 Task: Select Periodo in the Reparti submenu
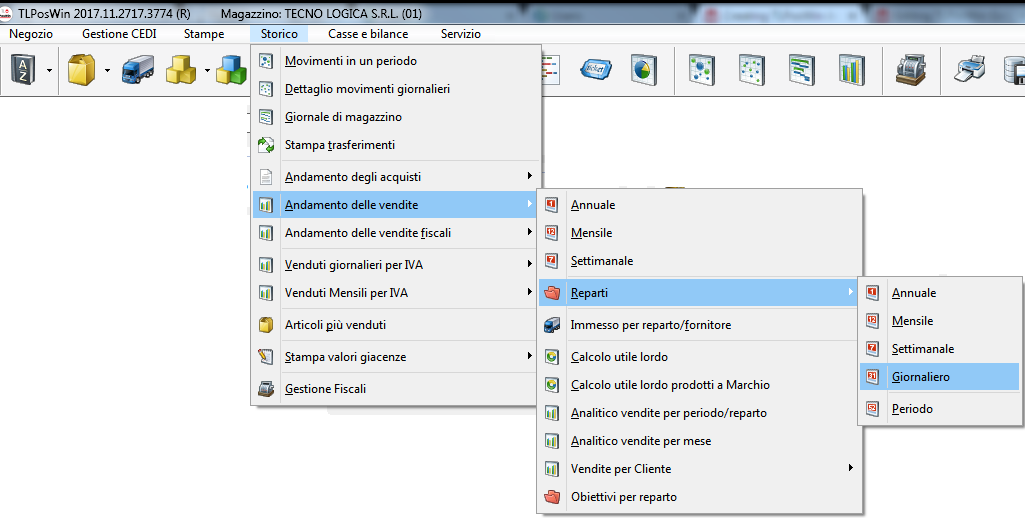tap(912, 409)
